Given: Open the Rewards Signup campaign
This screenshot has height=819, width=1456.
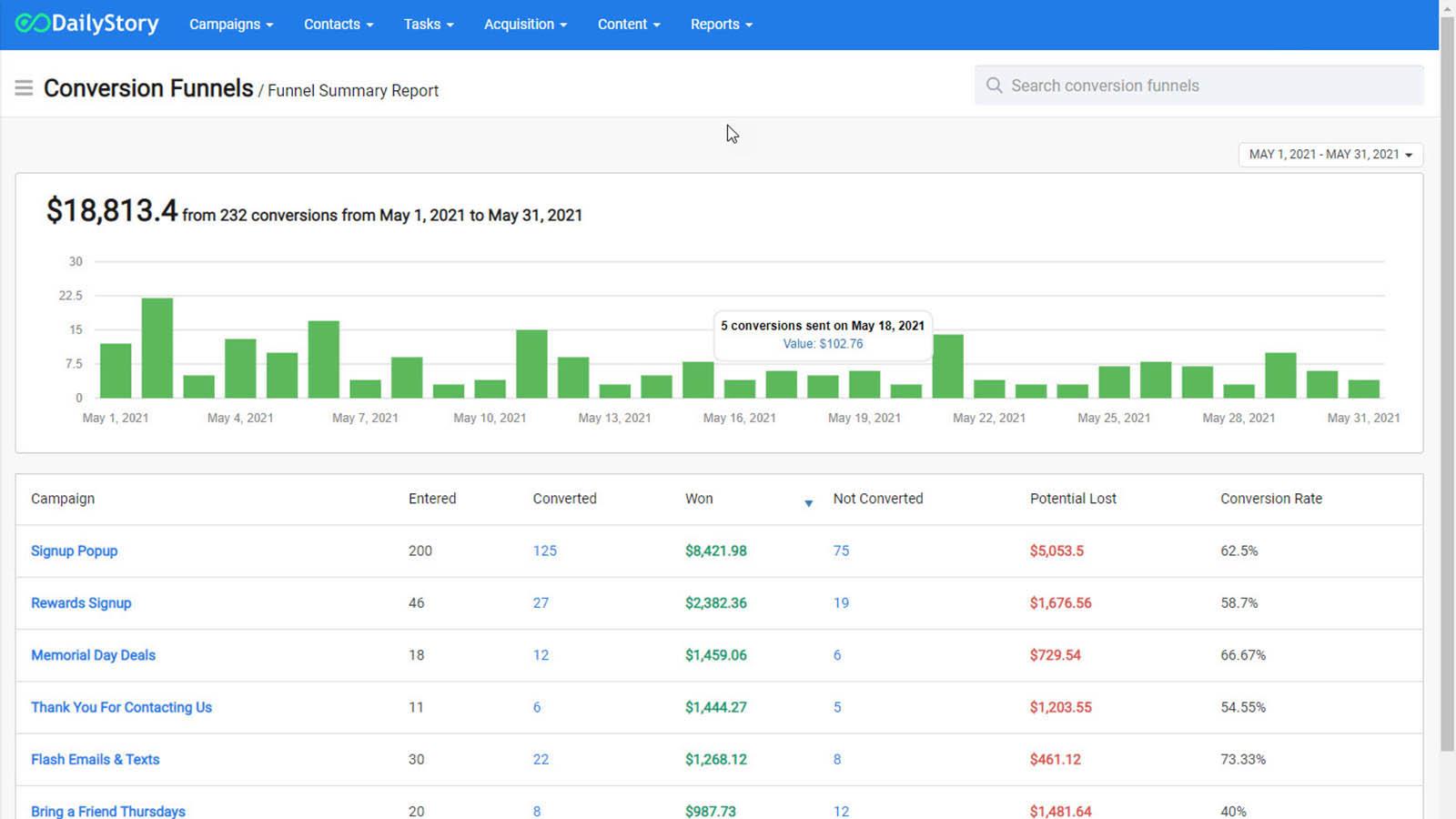Looking at the screenshot, I should coord(81,602).
